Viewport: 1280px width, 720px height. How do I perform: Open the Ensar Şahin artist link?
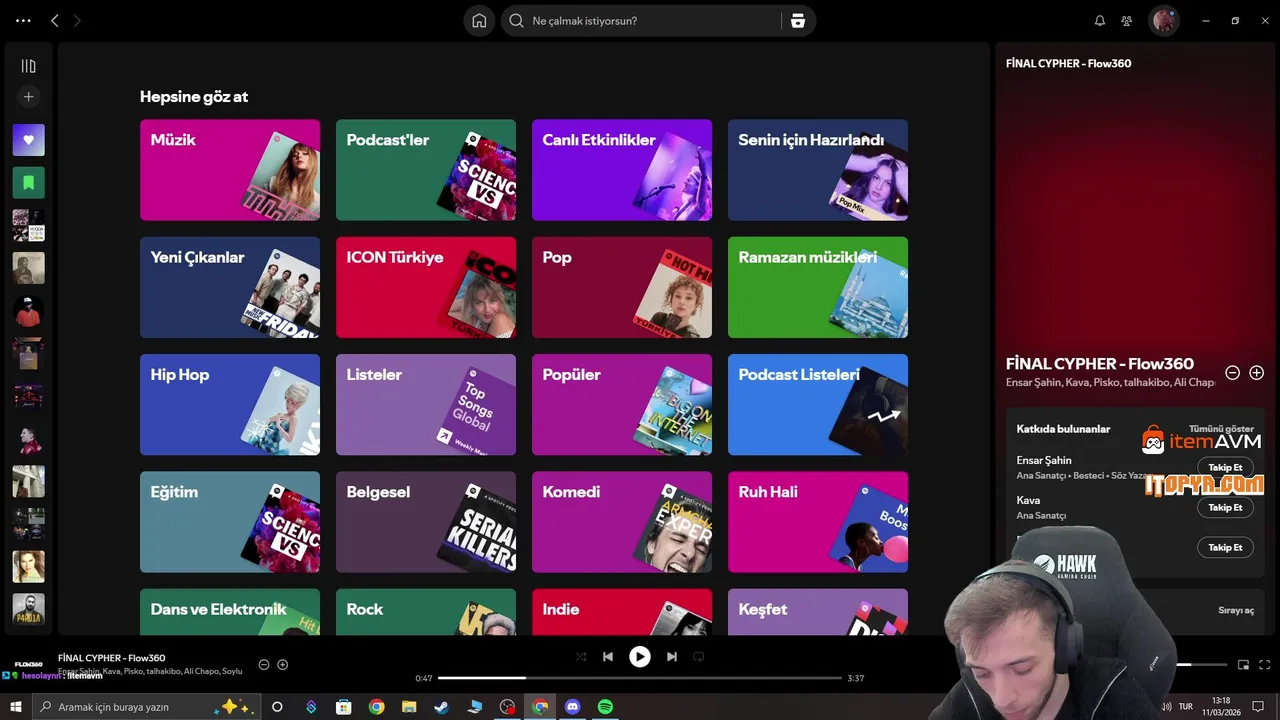[1044, 461]
